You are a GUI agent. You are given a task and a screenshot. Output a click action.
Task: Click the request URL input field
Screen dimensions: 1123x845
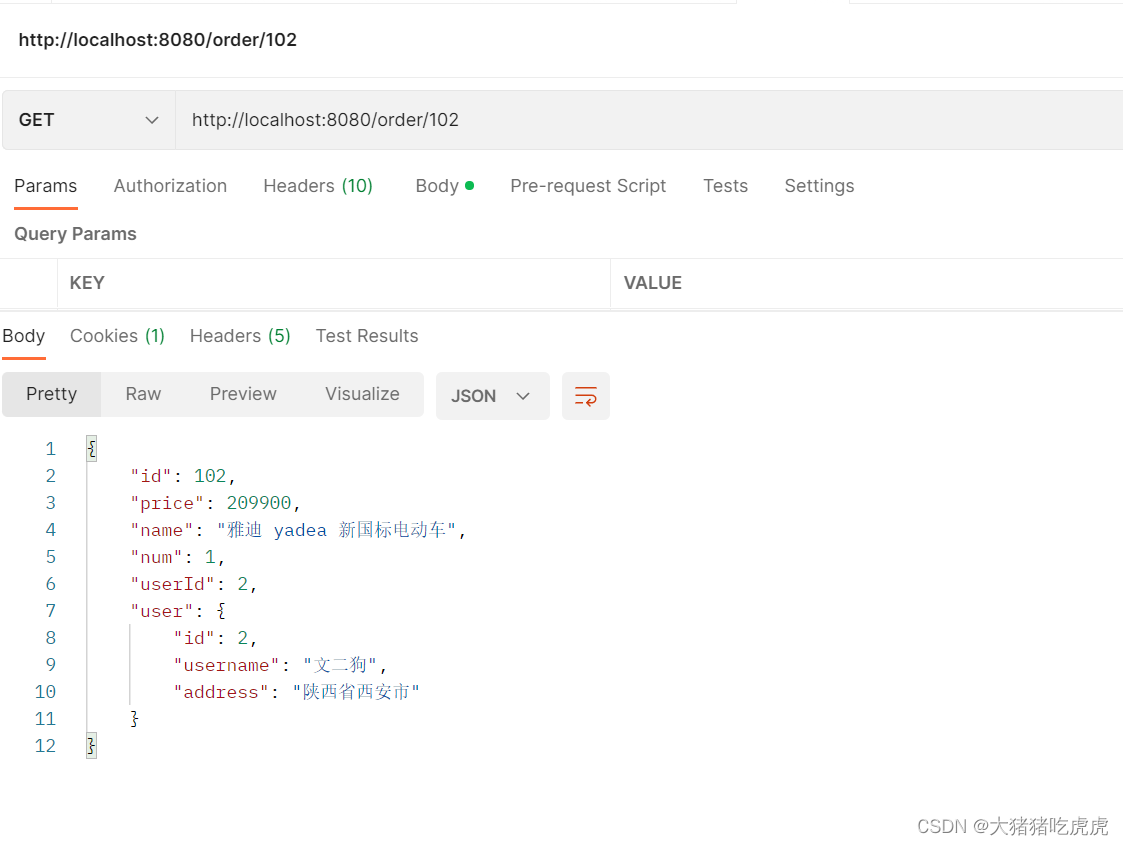pos(400,119)
